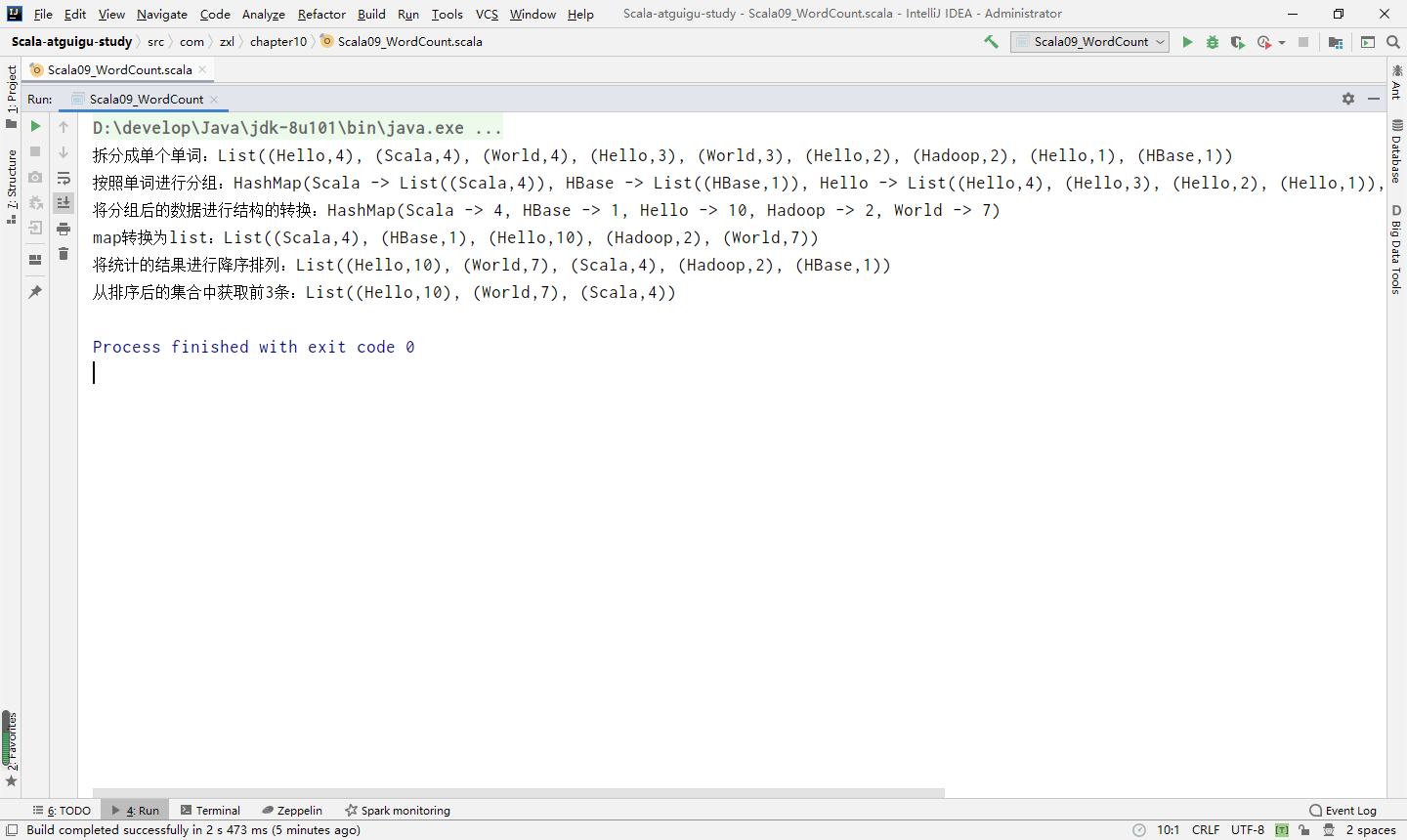The image size is (1407, 840).
Task: Click the Exit icon in the Run panel
Action: pos(35,228)
